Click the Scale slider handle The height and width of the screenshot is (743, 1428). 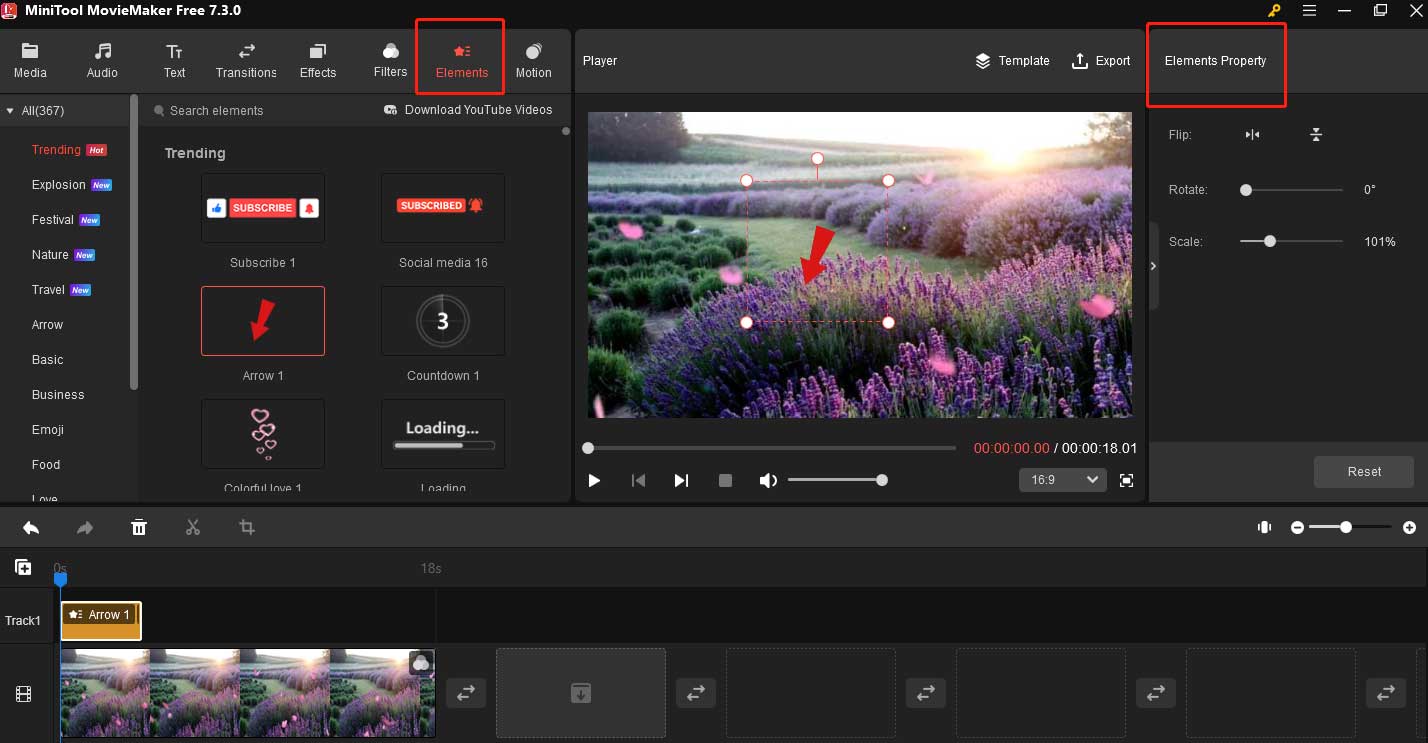[1270, 241]
